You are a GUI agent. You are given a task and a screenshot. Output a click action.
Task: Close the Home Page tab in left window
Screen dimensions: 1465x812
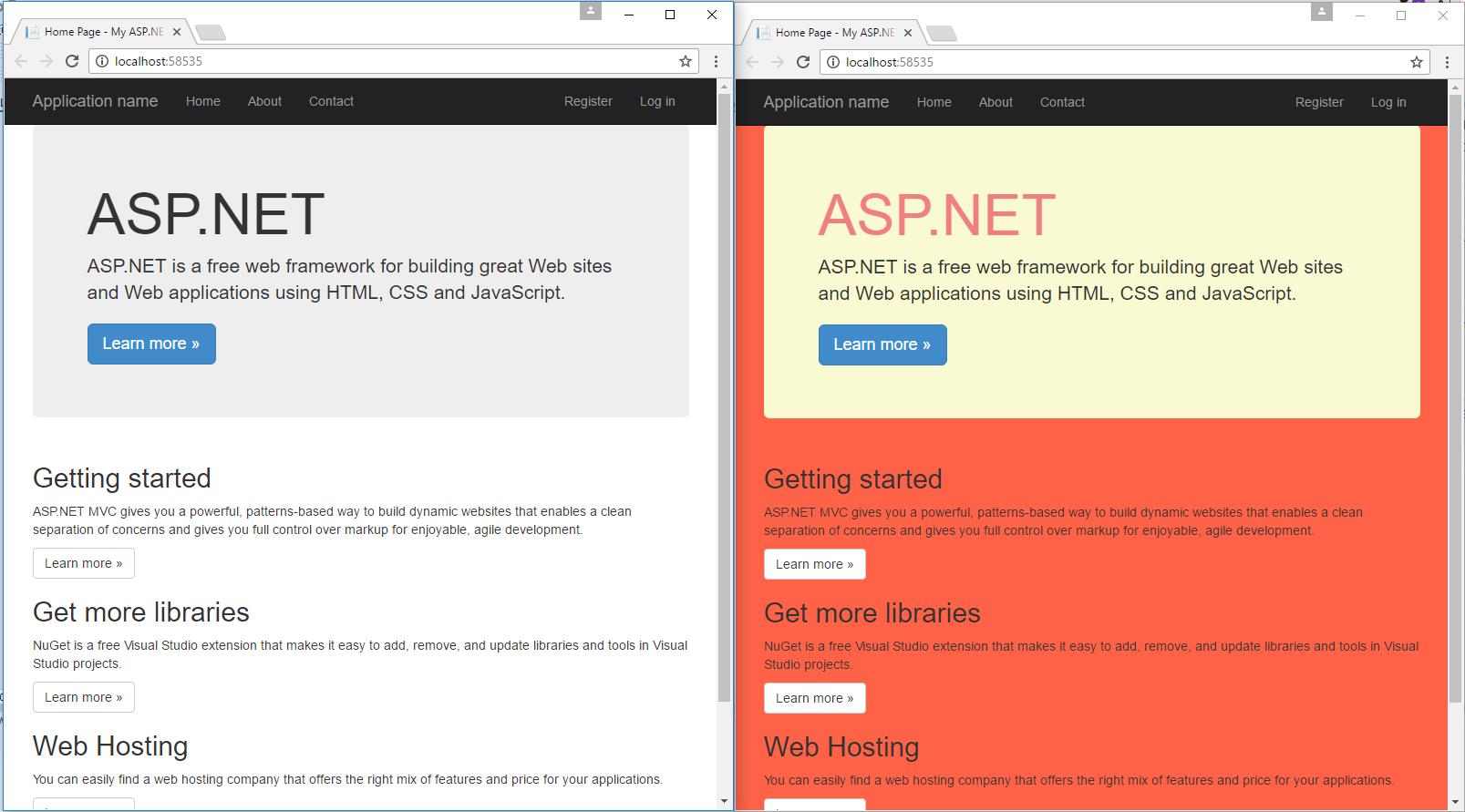pyautogui.click(x=177, y=32)
